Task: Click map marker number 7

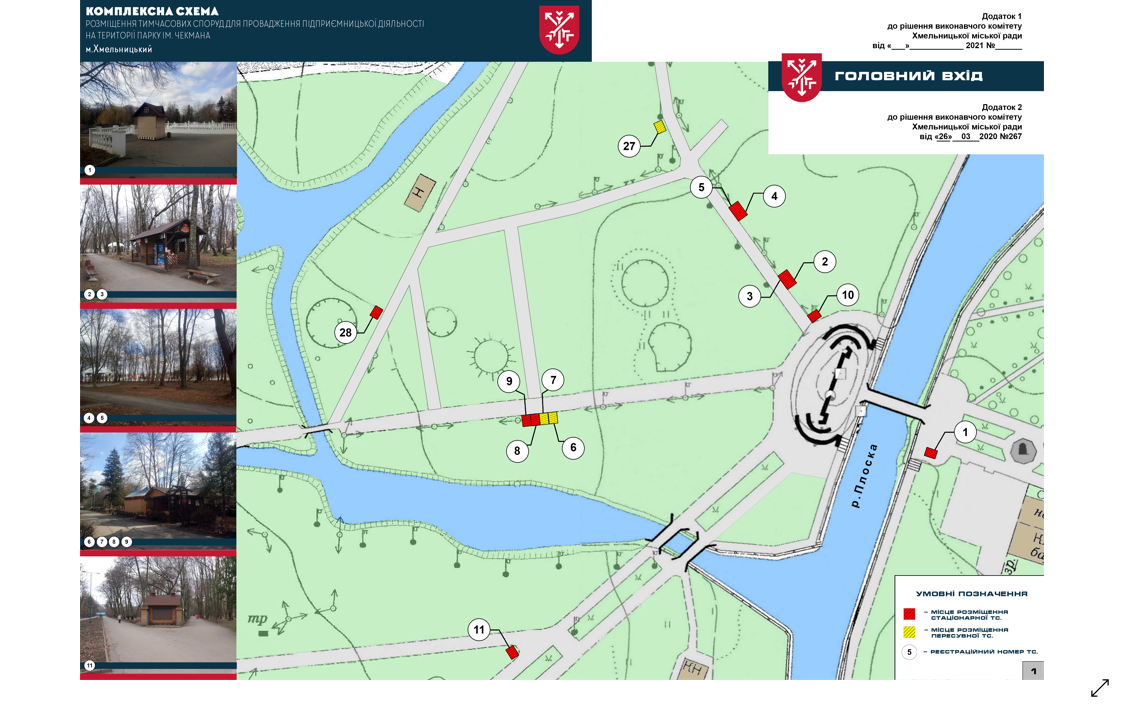Action: (553, 380)
